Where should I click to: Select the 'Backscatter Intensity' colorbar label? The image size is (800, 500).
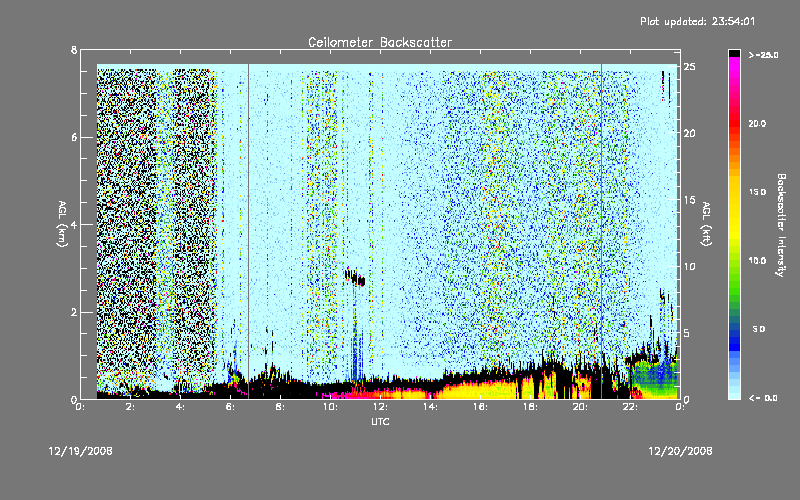tap(781, 225)
